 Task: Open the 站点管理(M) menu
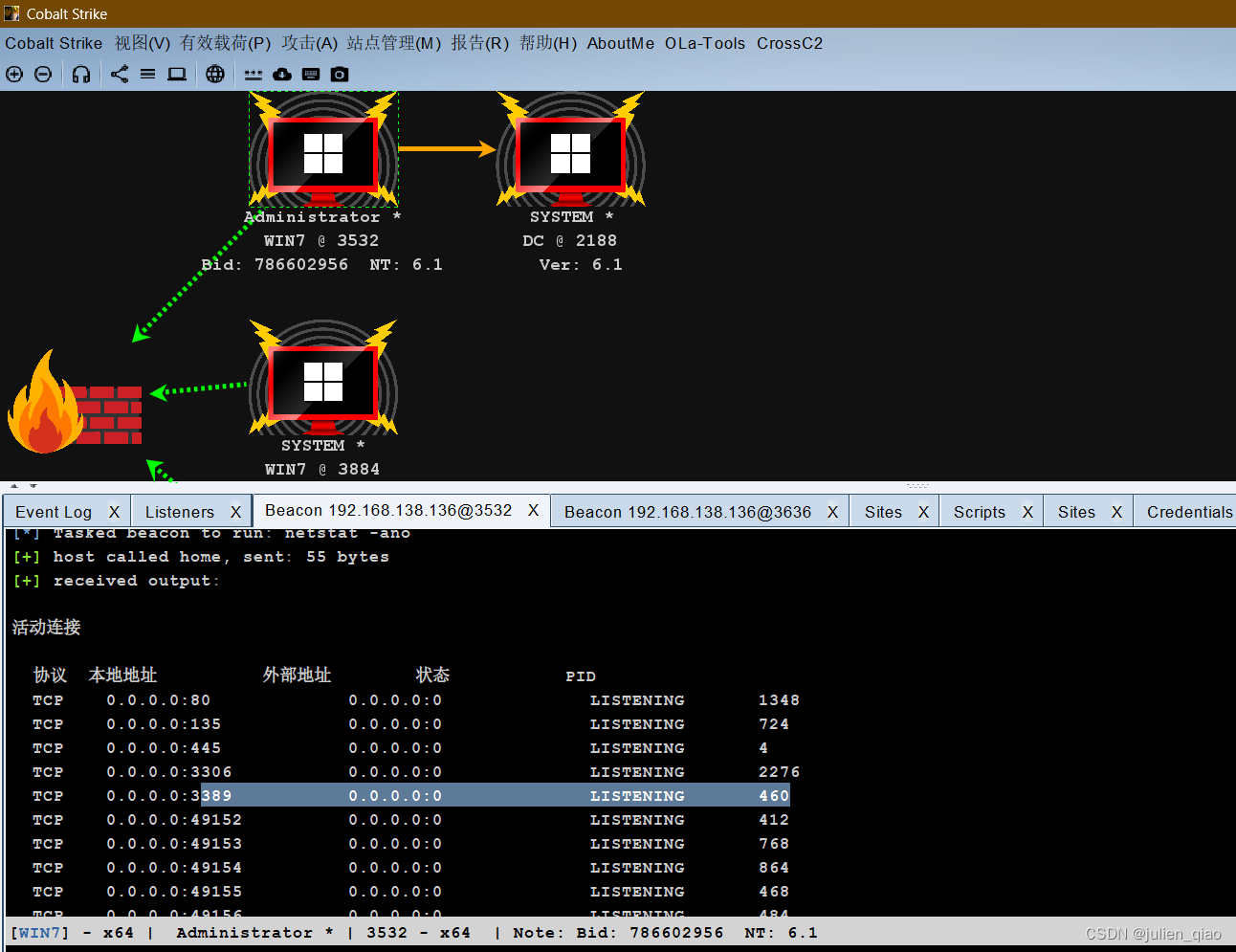coord(394,43)
